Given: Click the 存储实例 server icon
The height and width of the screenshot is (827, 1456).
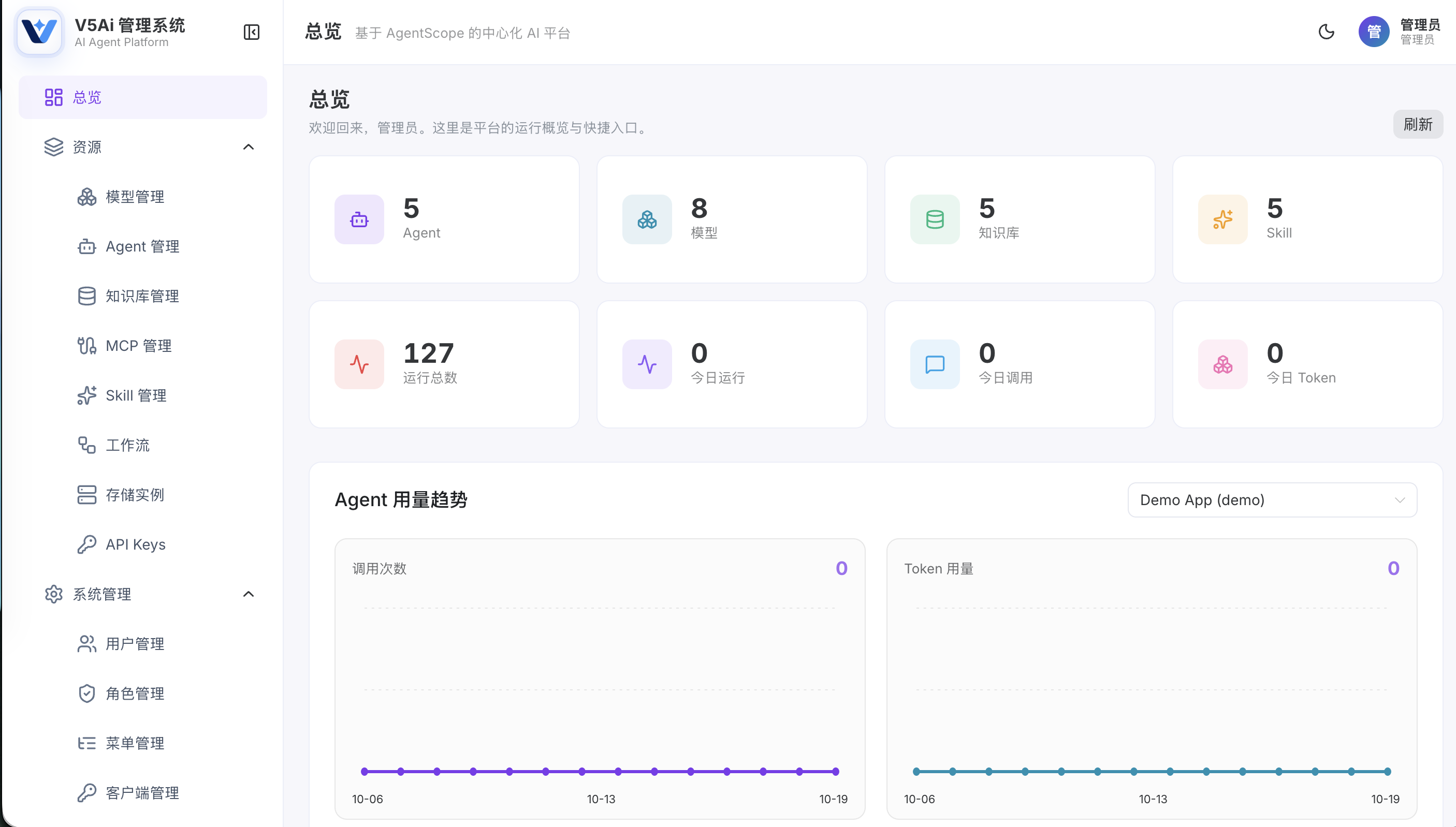Looking at the screenshot, I should tap(87, 495).
